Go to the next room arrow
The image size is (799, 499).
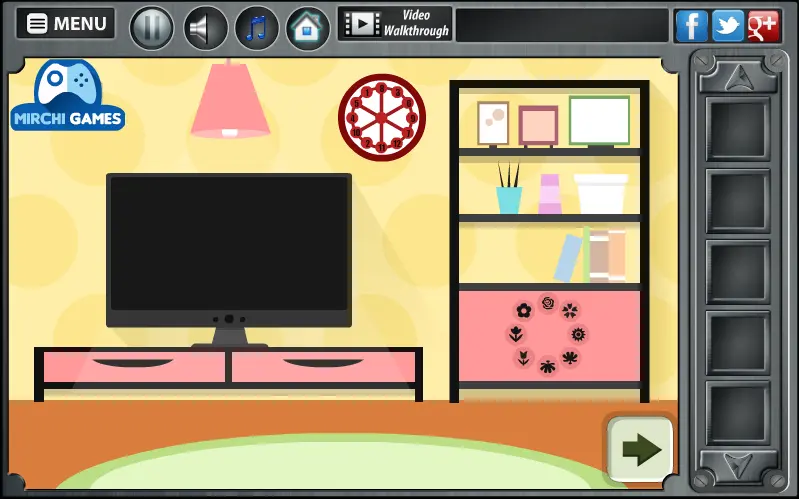pos(641,449)
